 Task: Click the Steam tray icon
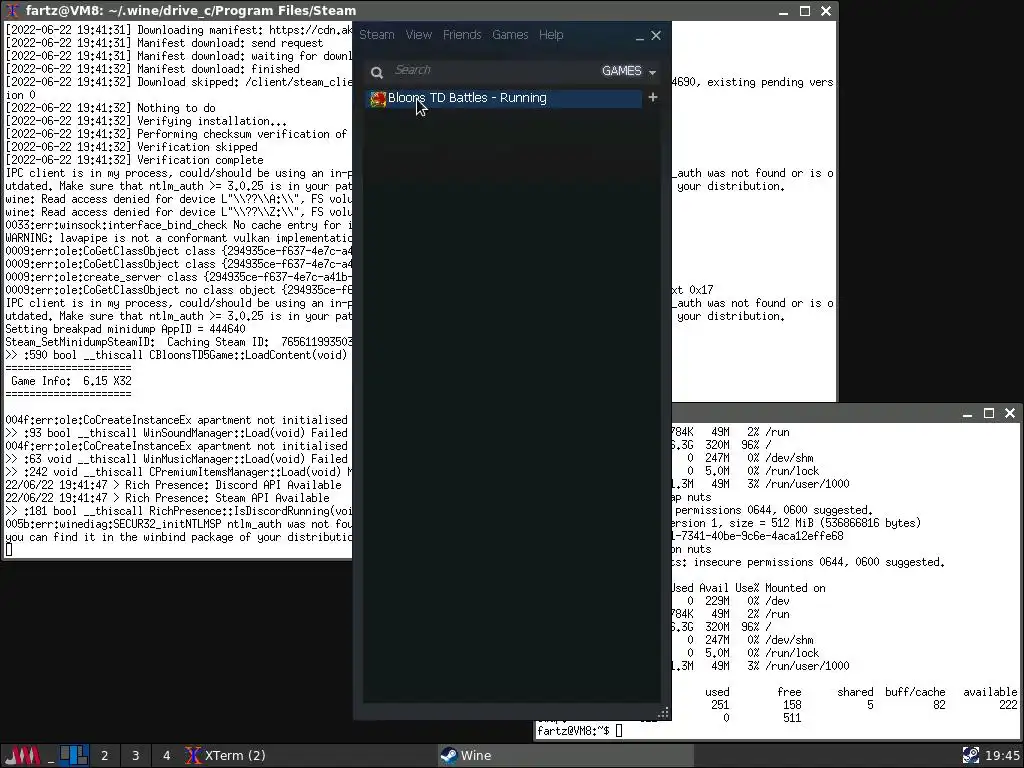coord(970,756)
